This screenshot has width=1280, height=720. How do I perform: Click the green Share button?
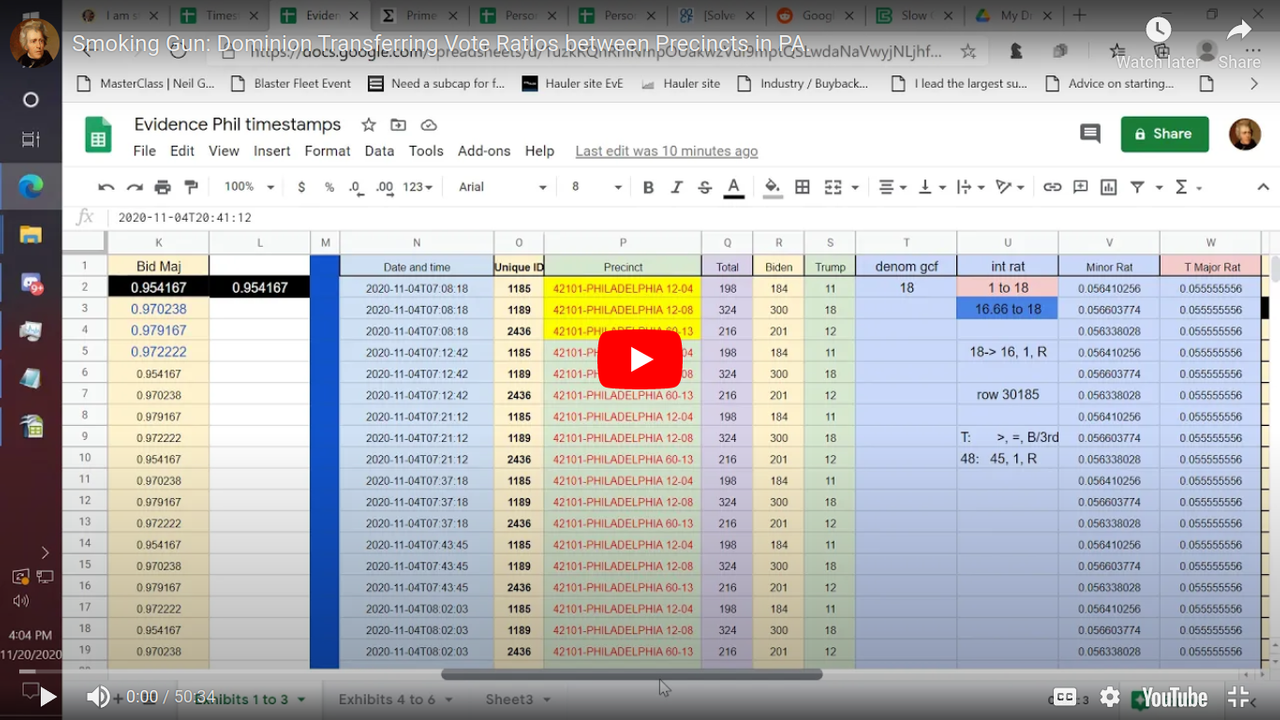click(1164, 134)
